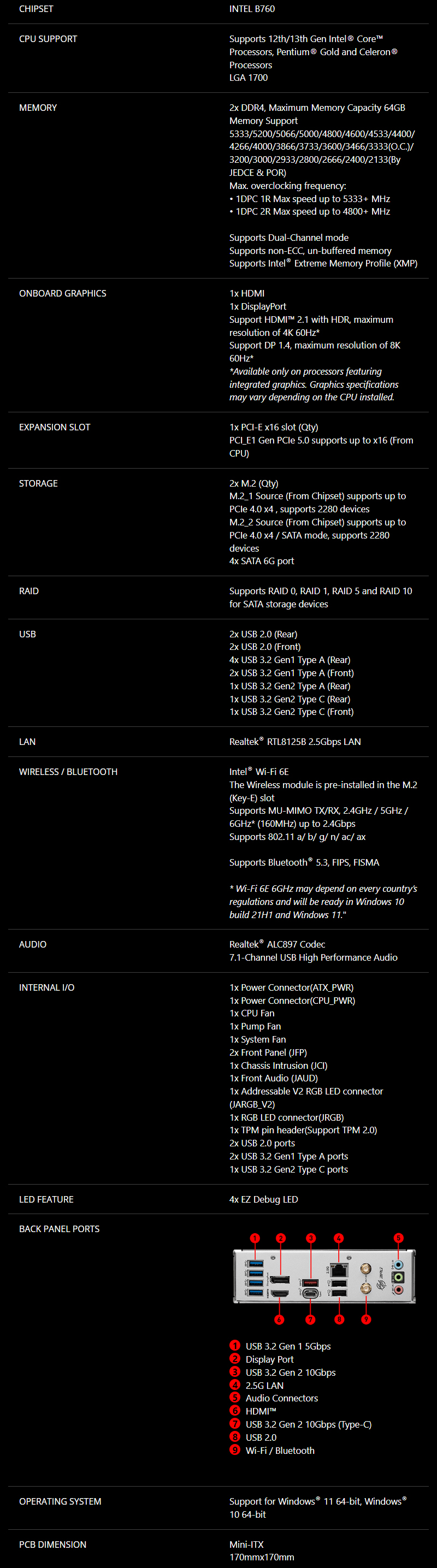Click the 'Wi-Fi / Bluetooth' legend label
Screen dimensions: 437x1568
pyautogui.click(x=280, y=1451)
